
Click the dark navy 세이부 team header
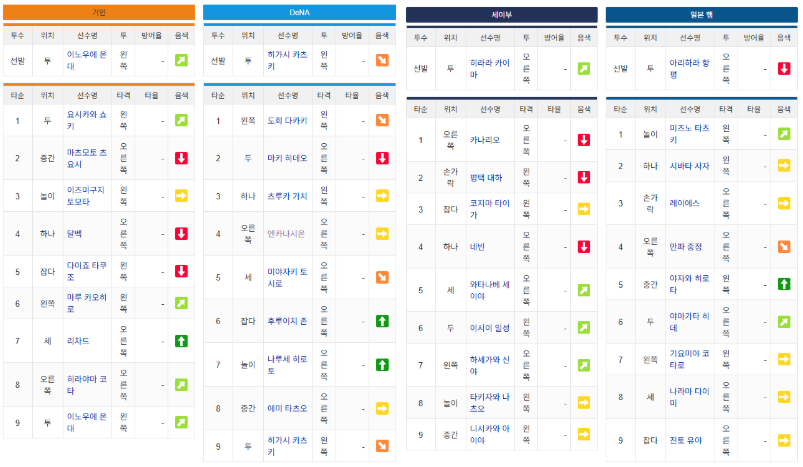(502, 15)
